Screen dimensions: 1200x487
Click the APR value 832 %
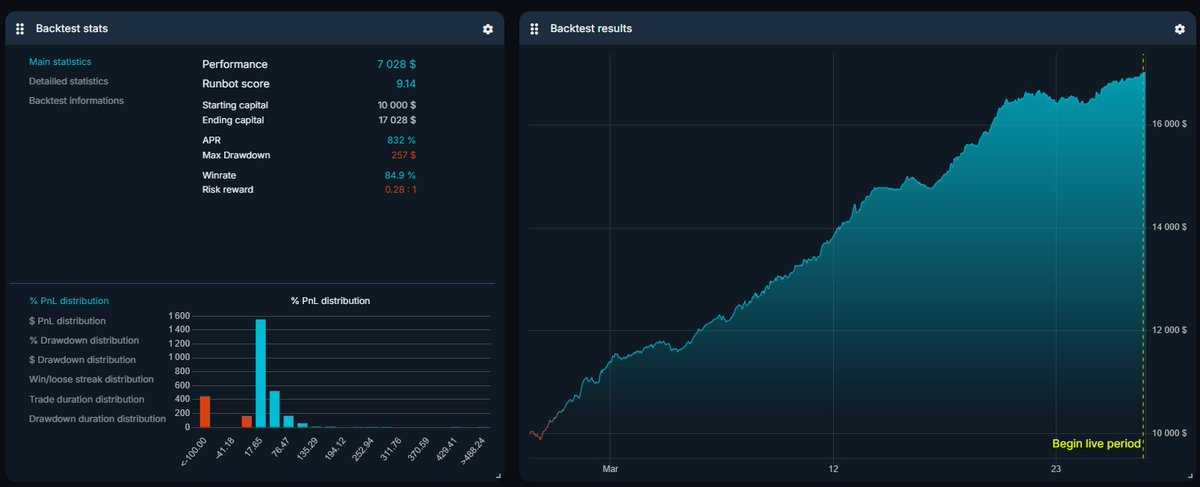pyautogui.click(x=400, y=141)
